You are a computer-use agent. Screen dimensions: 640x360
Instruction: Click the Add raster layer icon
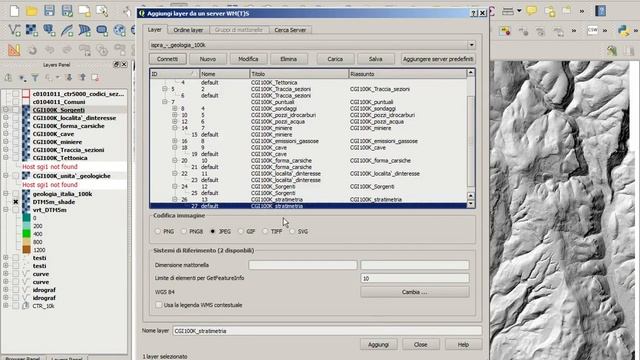32,30
